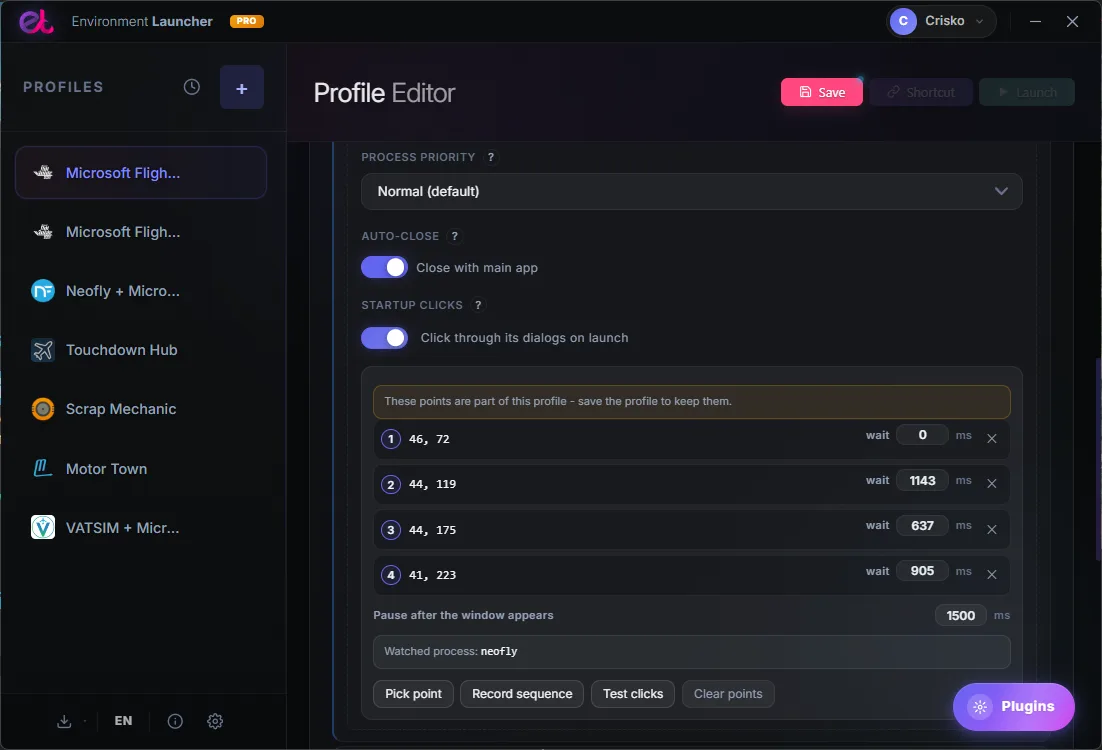This screenshot has width=1102, height=750.
Task: Add a new profile with the plus button
Action: tap(242, 87)
